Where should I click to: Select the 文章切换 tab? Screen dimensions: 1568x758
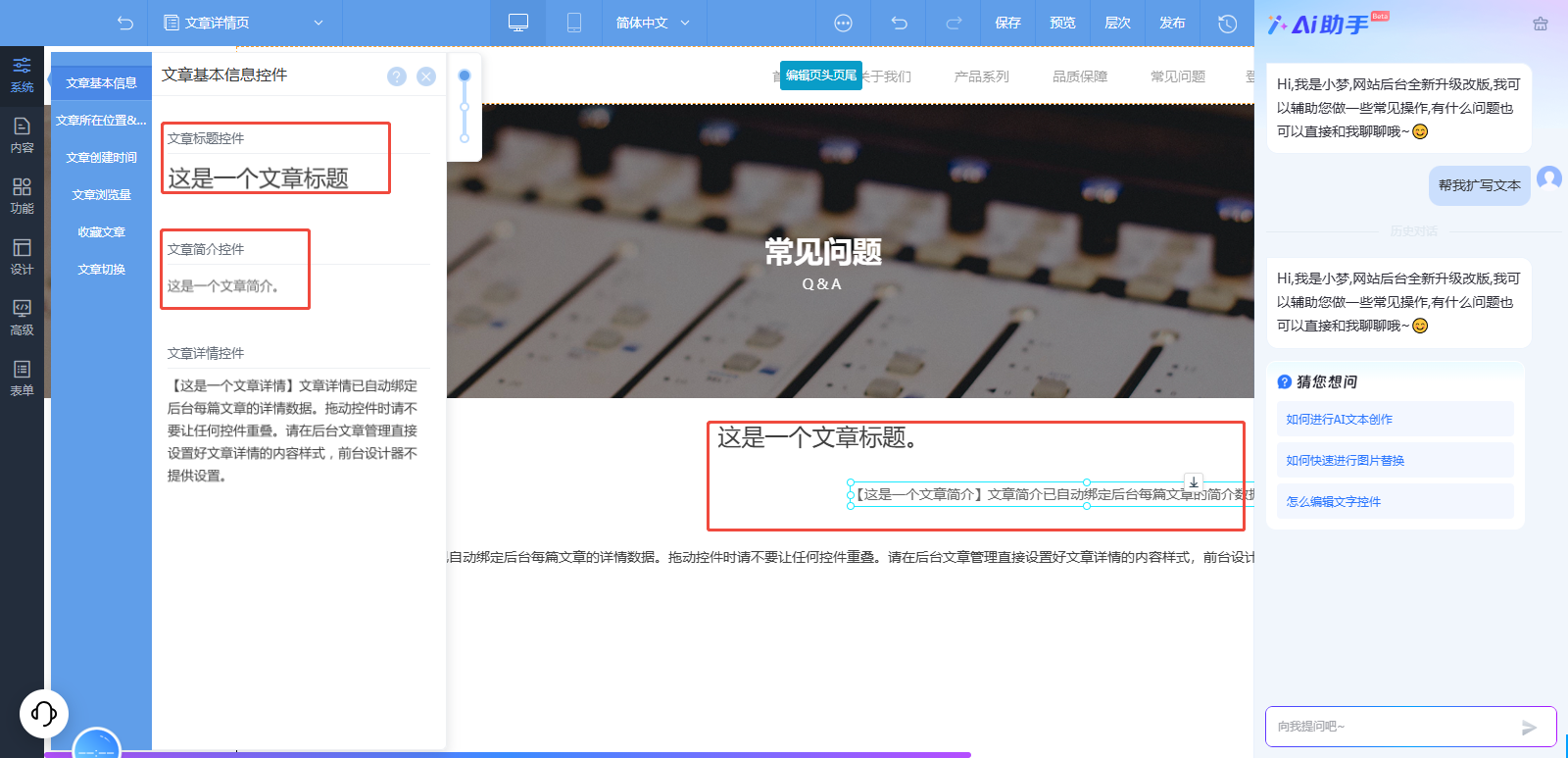(101, 270)
